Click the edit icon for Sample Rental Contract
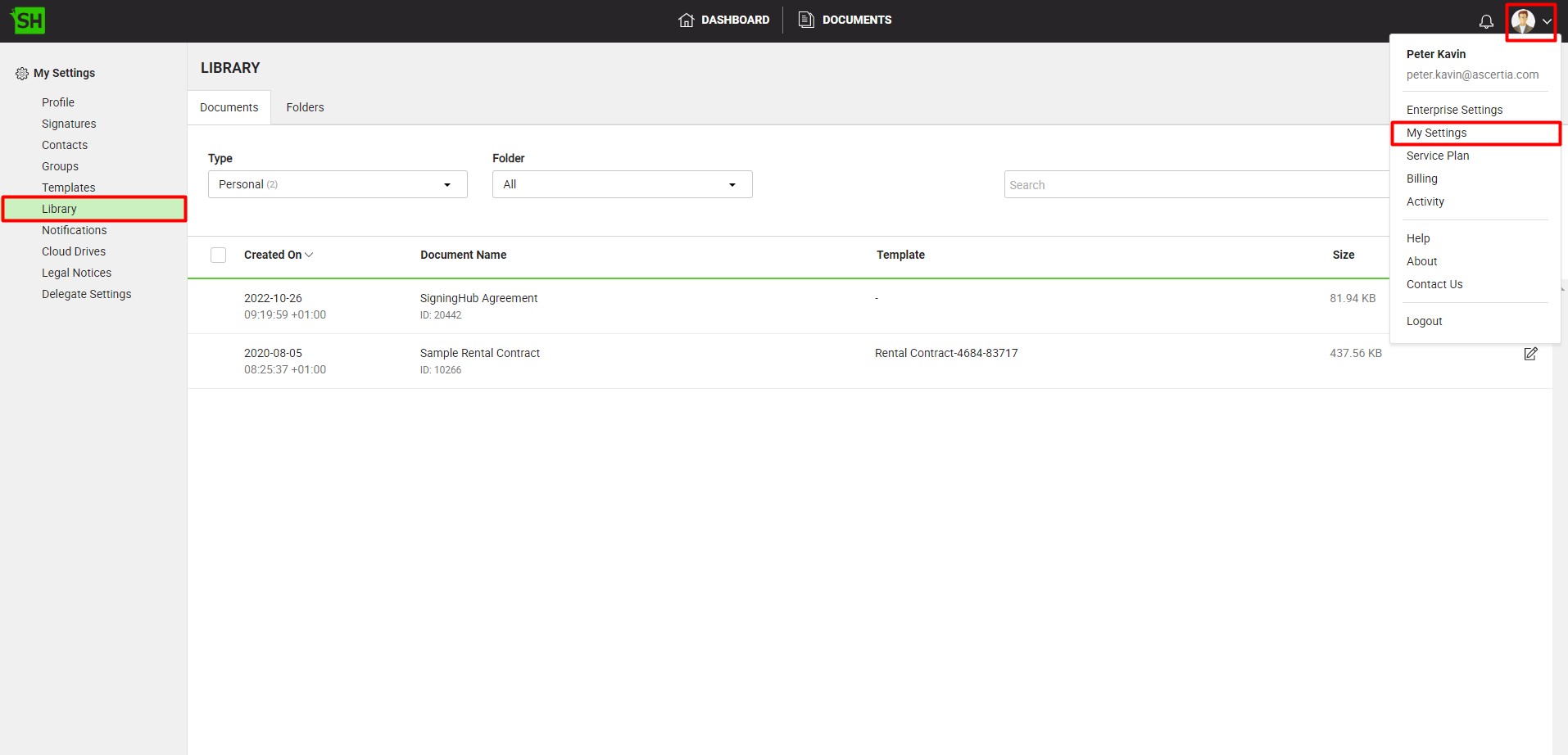1568x755 pixels. 1529,354
